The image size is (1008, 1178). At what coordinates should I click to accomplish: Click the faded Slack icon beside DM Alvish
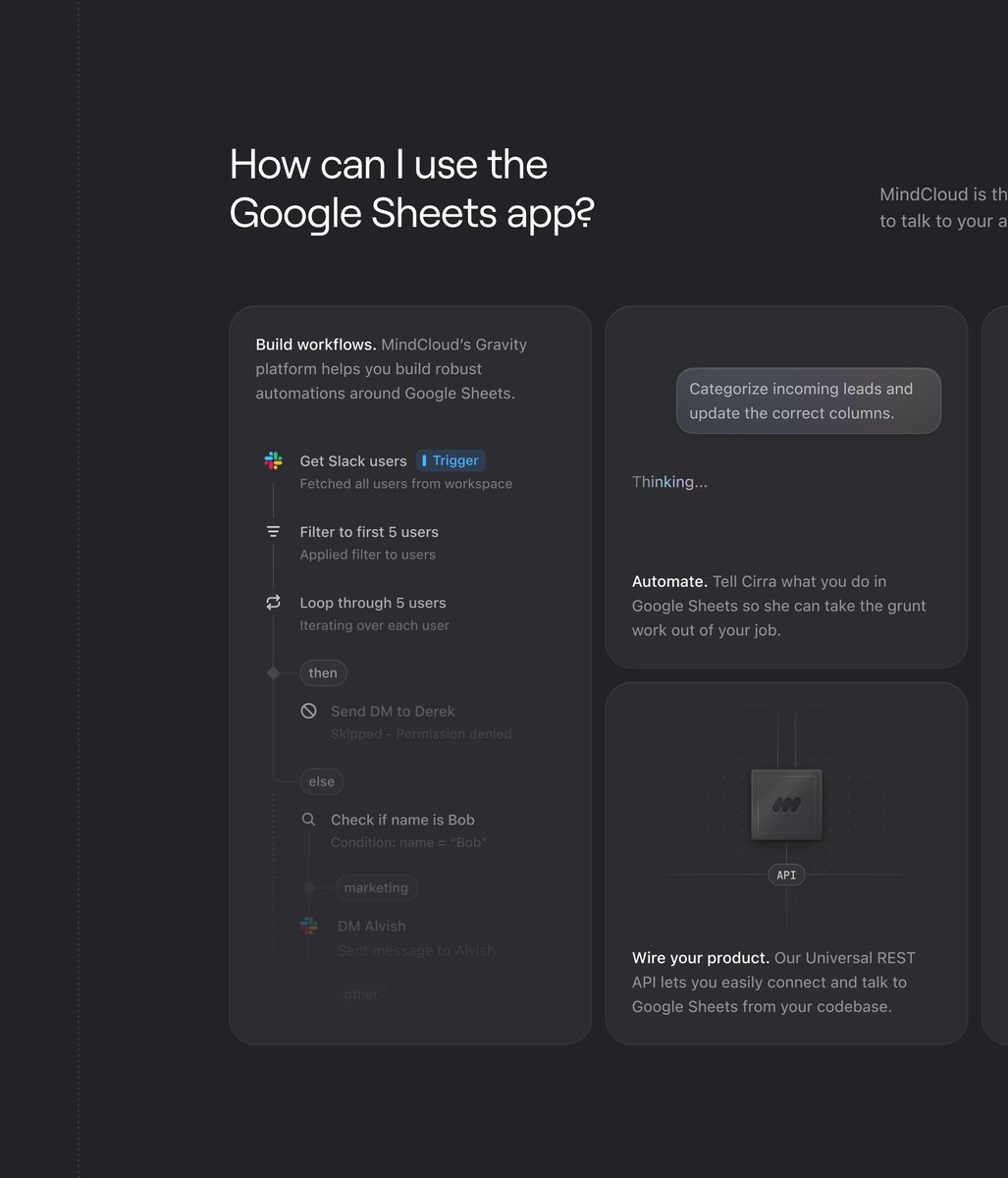point(308,926)
